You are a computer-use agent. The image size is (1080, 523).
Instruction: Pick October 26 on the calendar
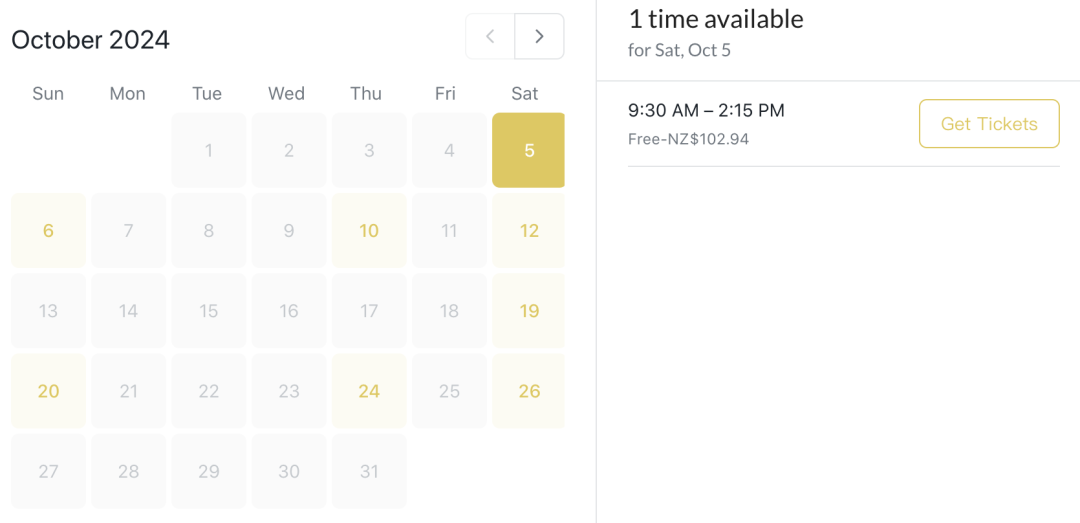(x=528, y=391)
